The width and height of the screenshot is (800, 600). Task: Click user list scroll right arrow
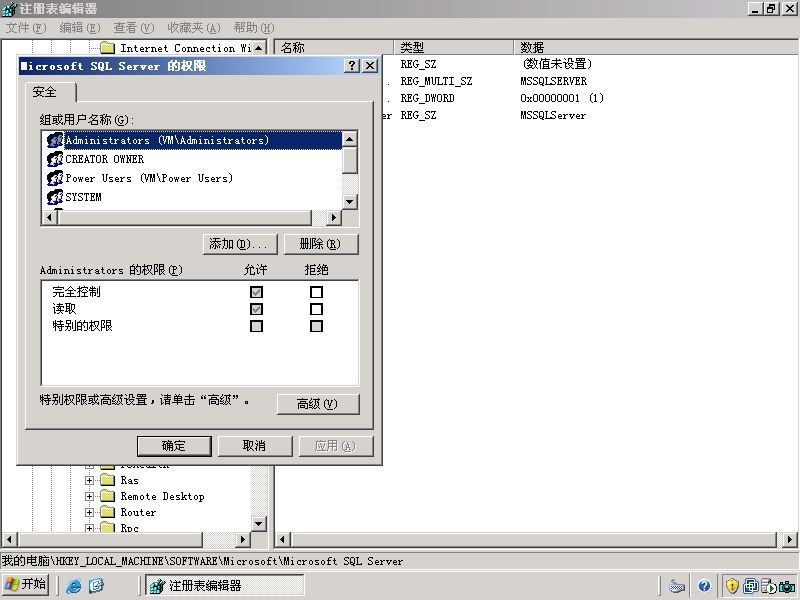tap(334, 217)
